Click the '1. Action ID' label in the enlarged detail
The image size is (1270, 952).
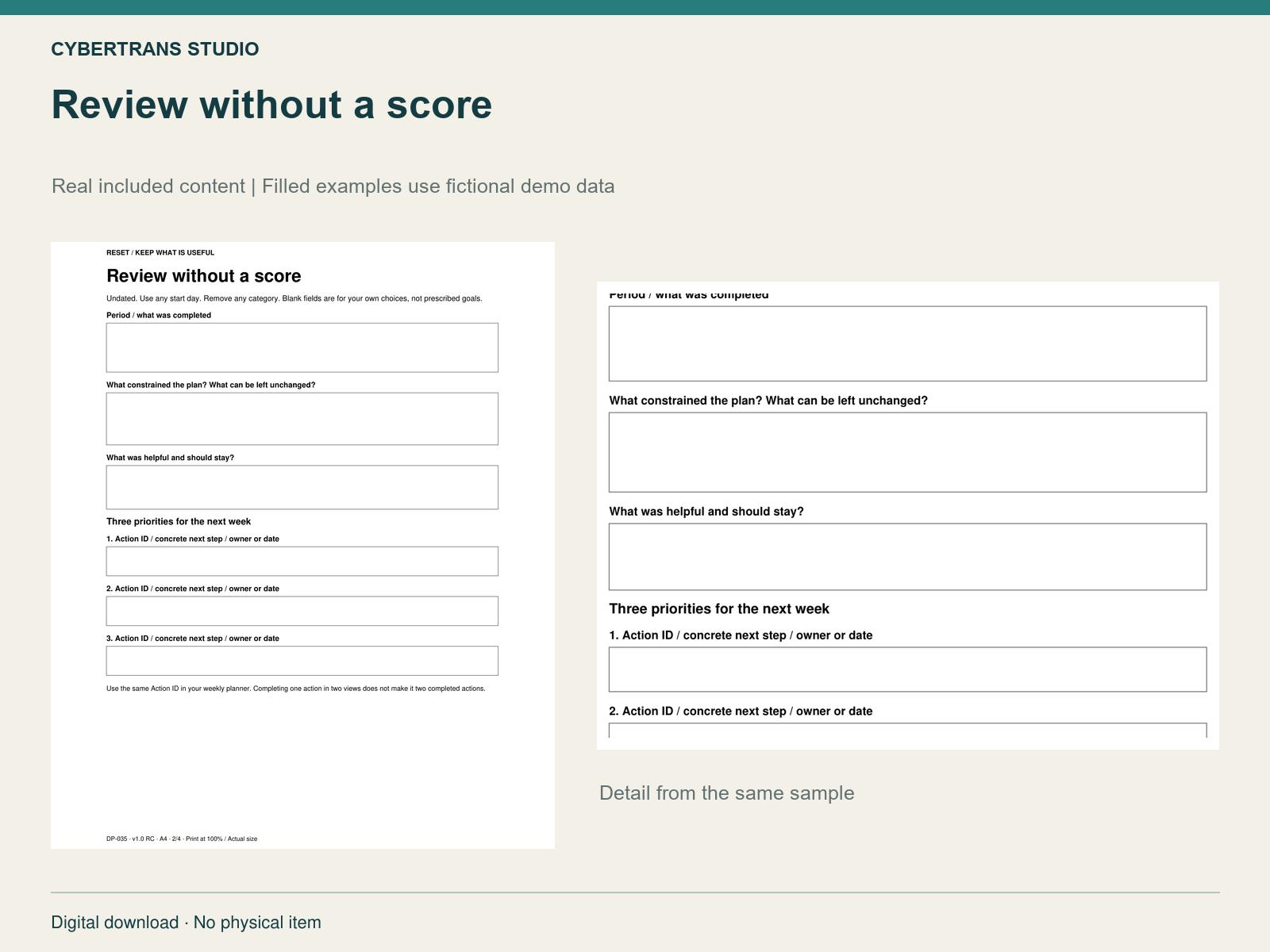[741, 635]
